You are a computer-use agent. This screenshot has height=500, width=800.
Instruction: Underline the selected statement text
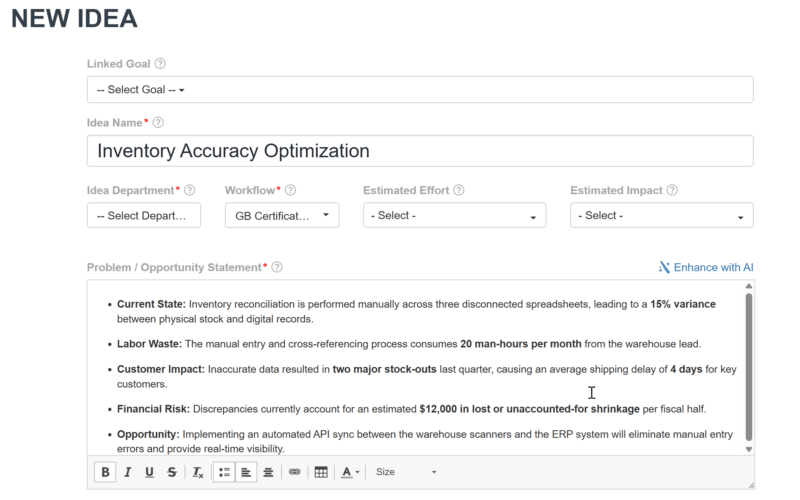pyautogui.click(x=149, y=472)
